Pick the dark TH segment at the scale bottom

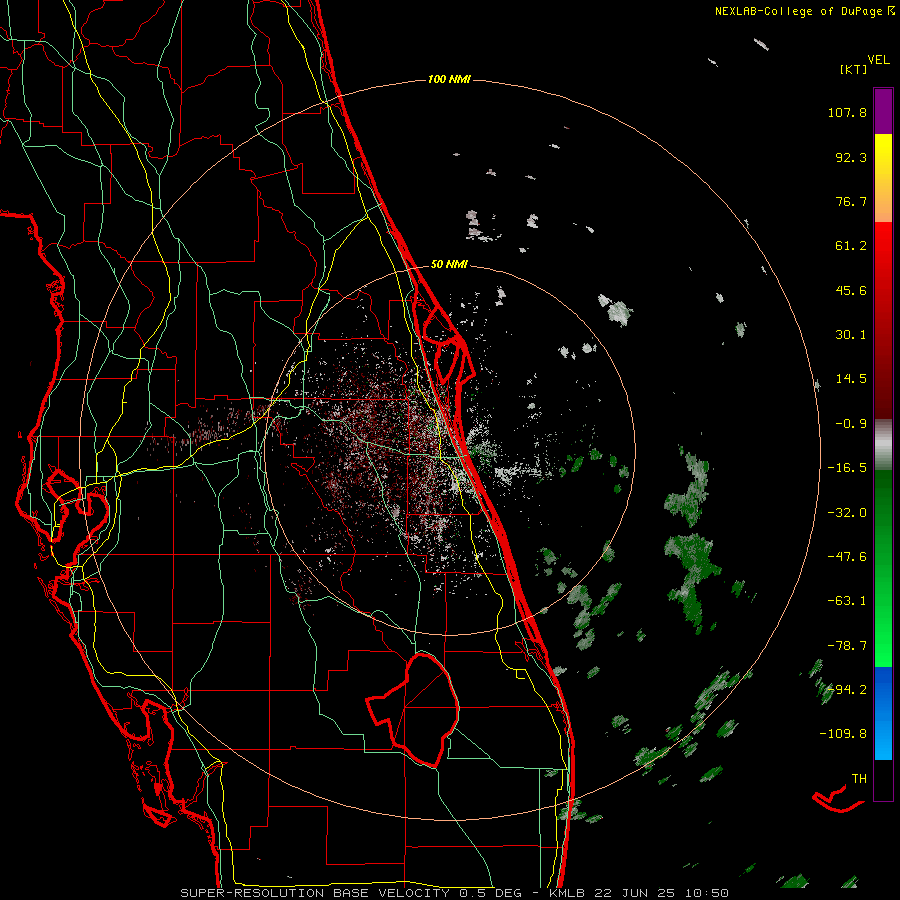(x=883, y=780)
